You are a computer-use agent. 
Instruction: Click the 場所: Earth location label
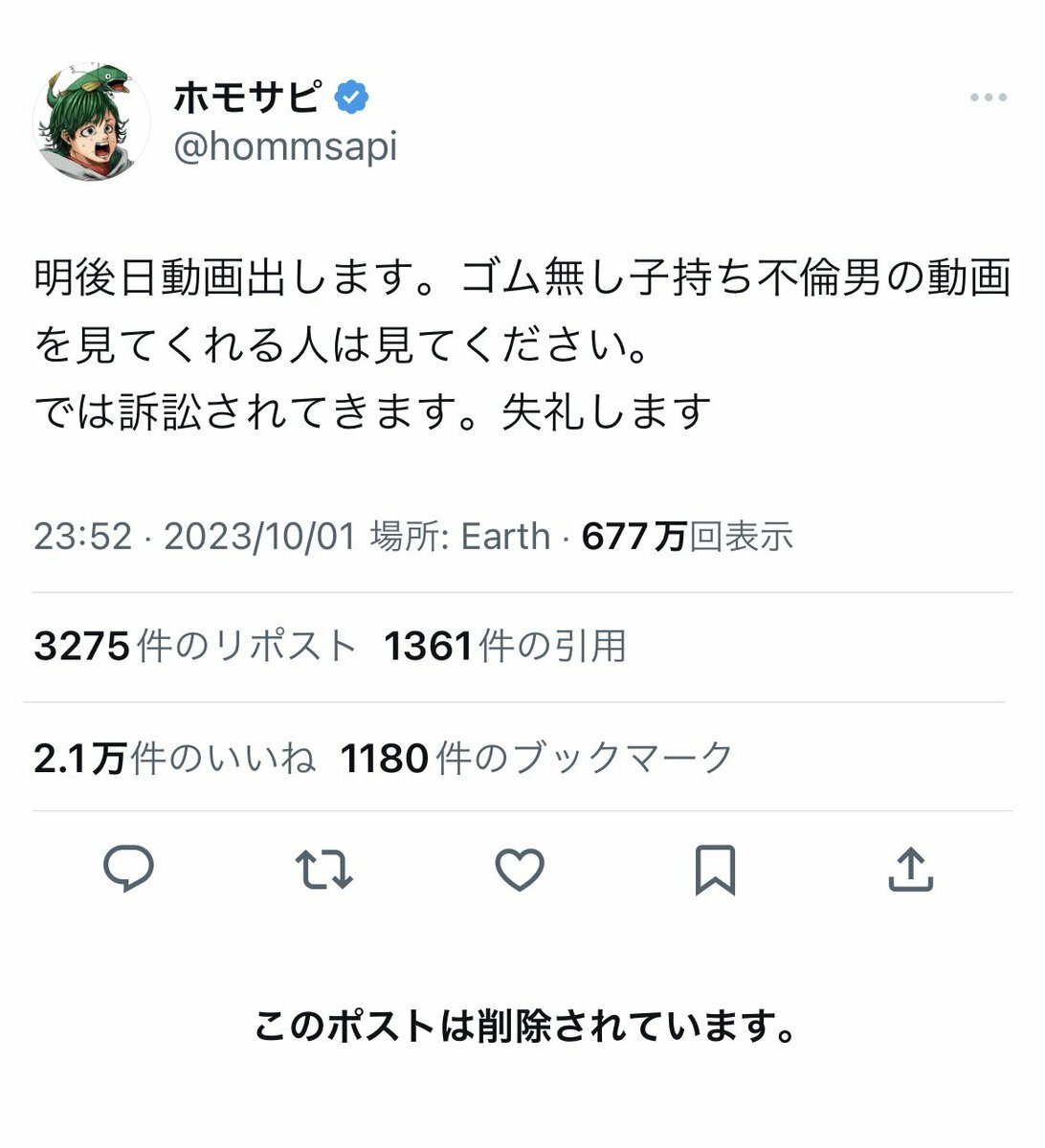coord(460,537)
